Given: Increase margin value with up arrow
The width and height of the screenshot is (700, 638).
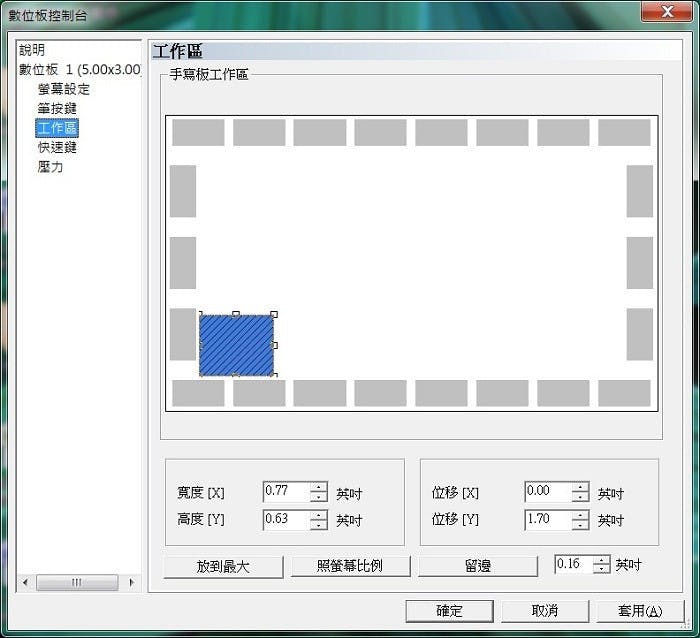Looking at the screenshot, I should [x=601, y=560].
